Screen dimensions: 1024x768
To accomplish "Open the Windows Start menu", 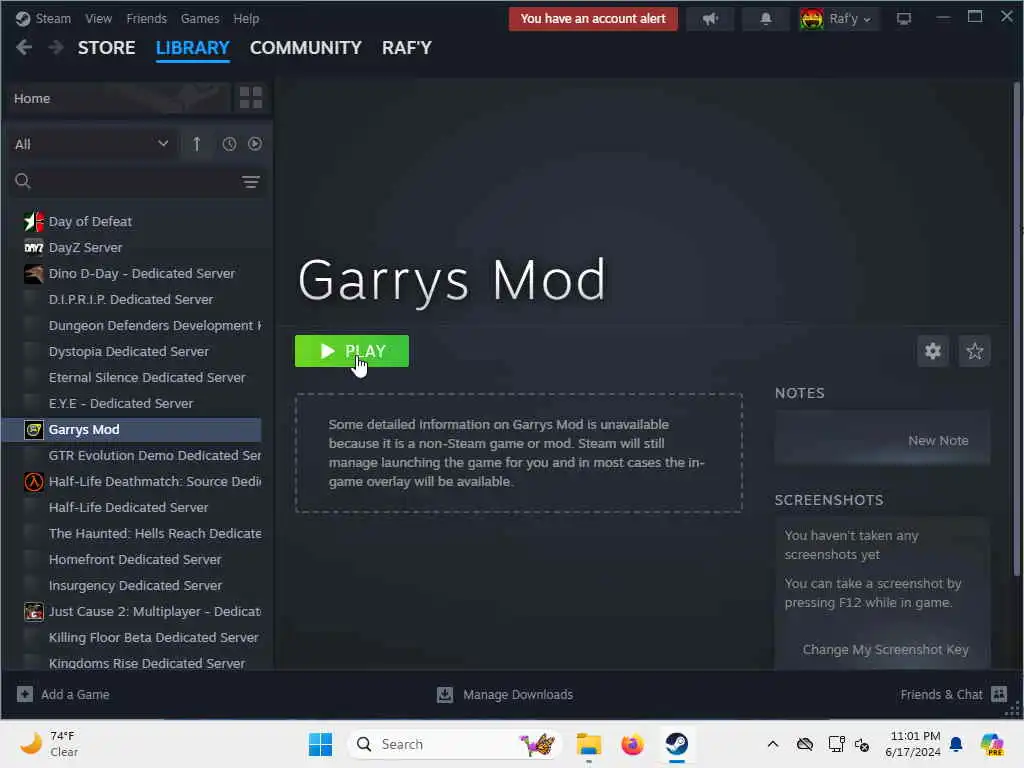I will pyautogui.click(x=320, y=744).
